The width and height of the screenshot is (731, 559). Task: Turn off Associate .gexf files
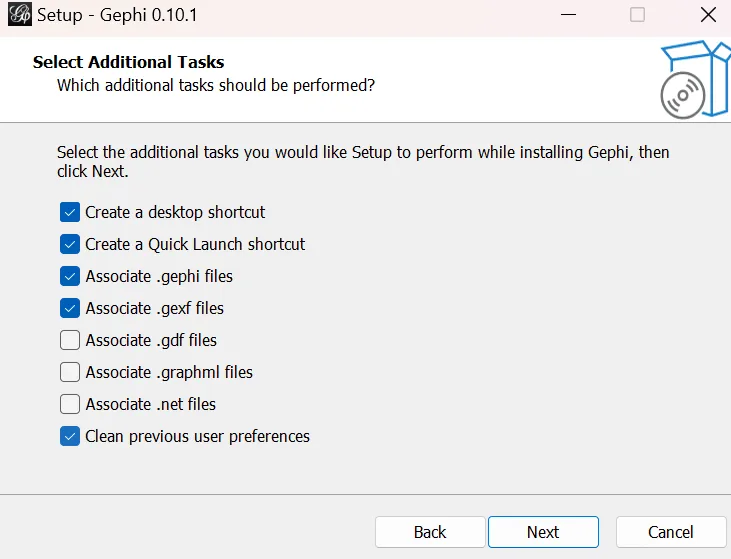(70, 308)
